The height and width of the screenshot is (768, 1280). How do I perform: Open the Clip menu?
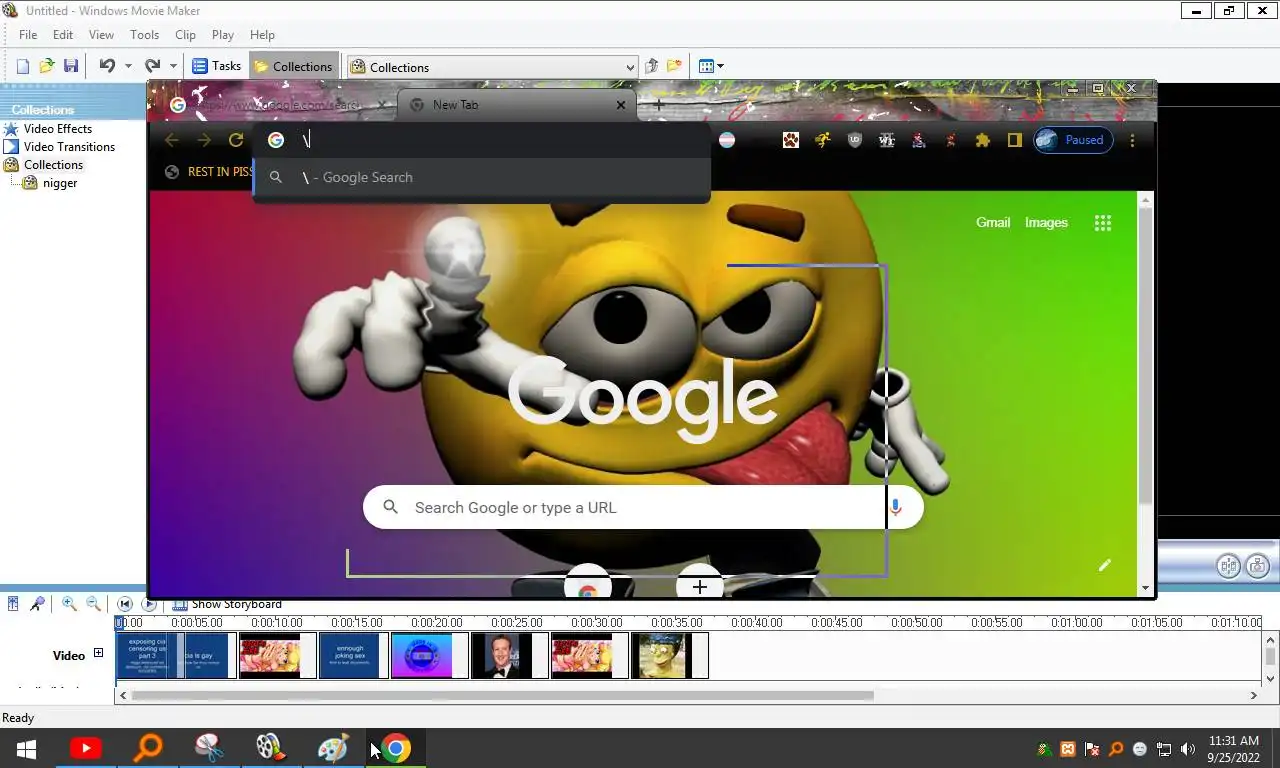pyautogui.click(x=185, y=34)
